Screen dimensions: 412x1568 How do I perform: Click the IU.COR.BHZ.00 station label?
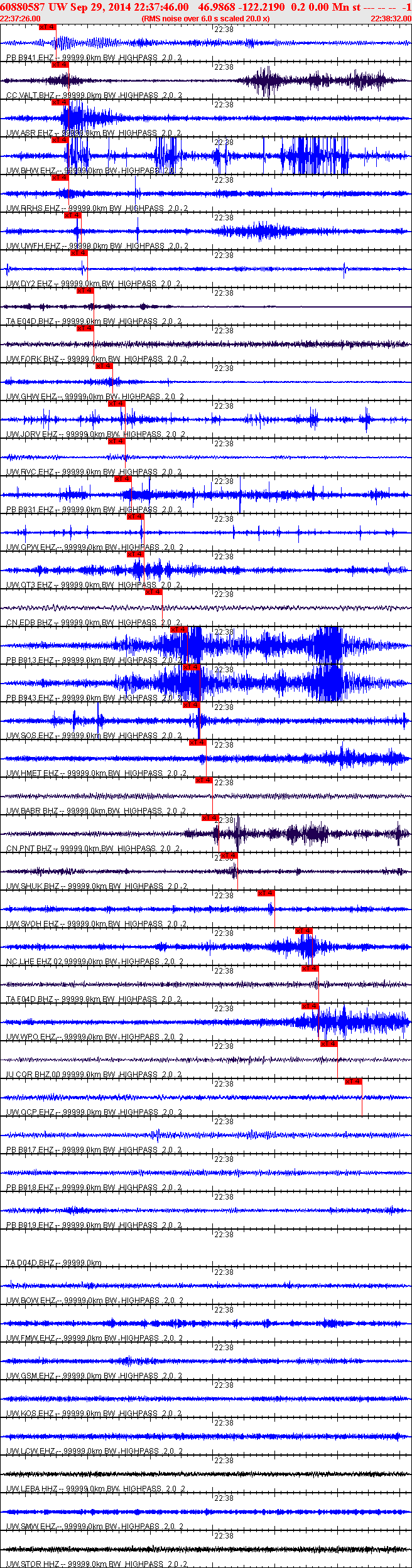[x=34, y=1075]
